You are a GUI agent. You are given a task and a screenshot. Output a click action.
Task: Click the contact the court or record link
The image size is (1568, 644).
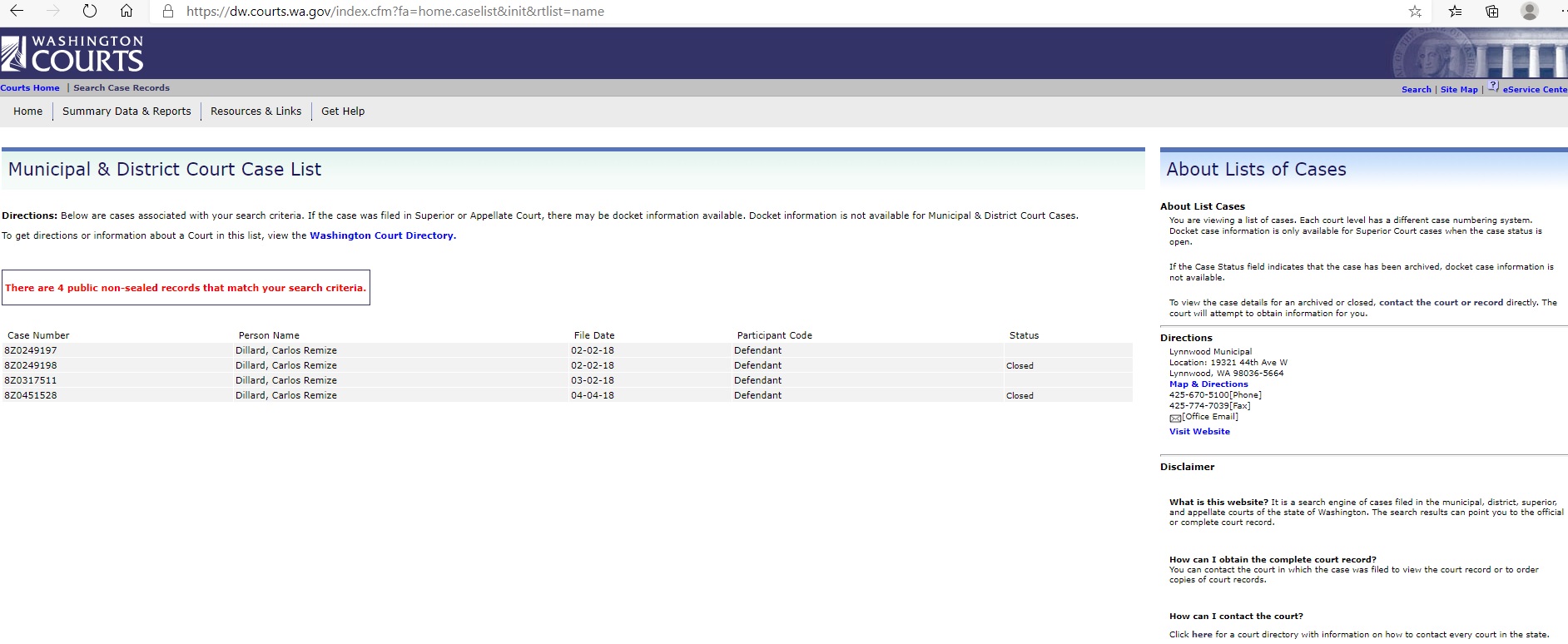point(1441,303)
